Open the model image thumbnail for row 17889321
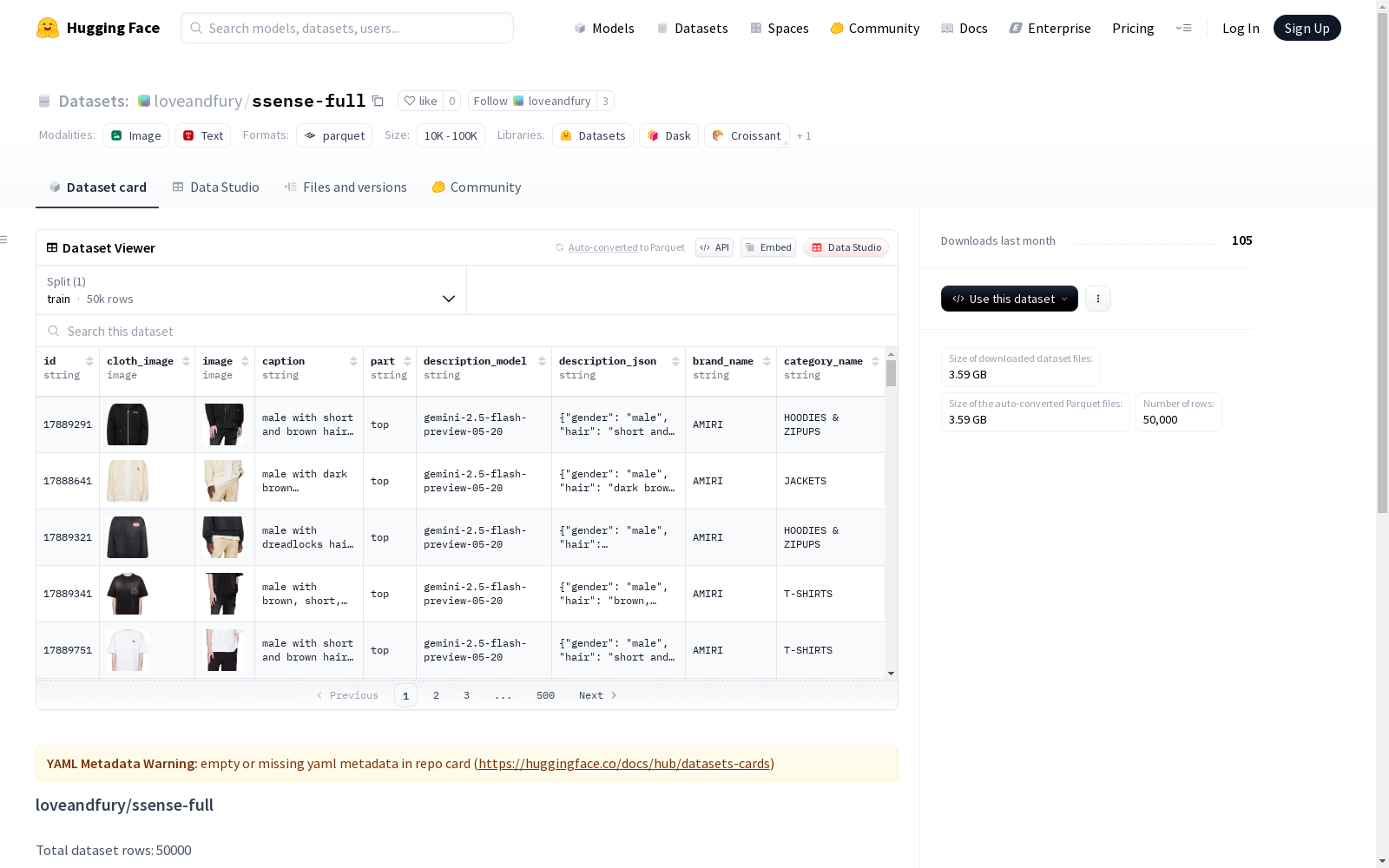Viewport: 1389px width, 868px height. pyautogui.click(x=223, y=537)
